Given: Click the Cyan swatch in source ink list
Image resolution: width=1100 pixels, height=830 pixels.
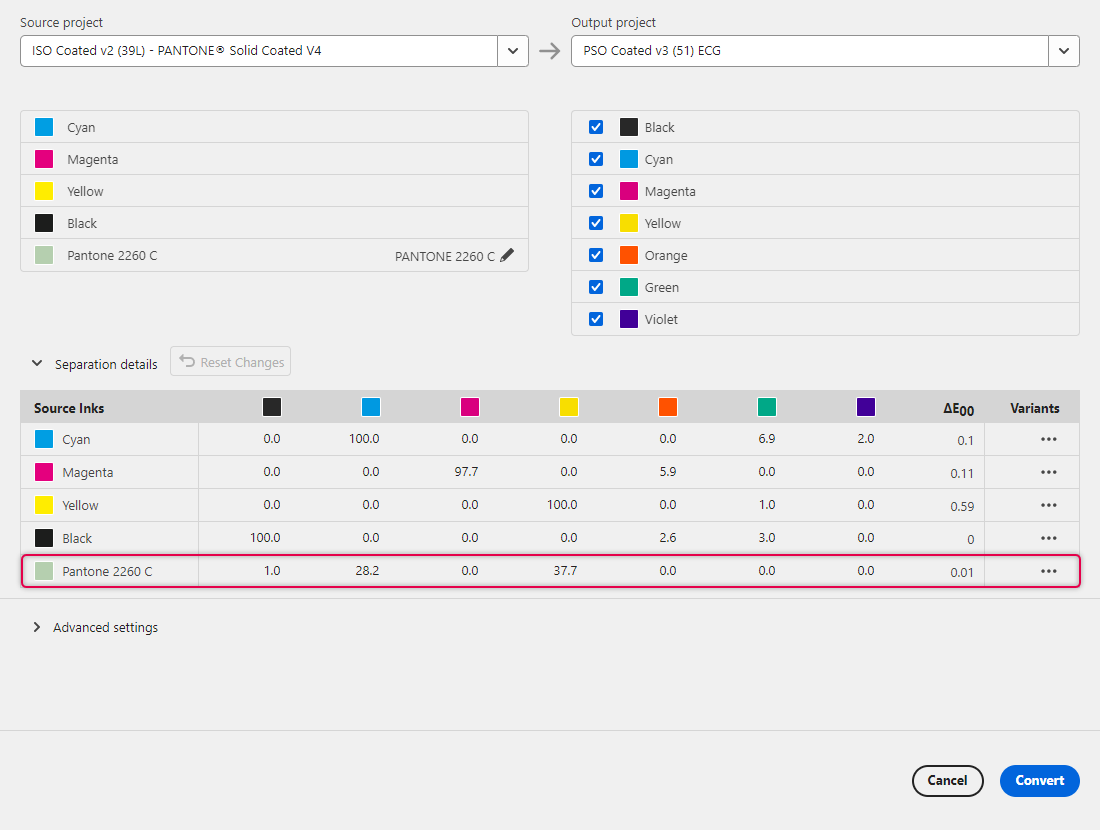Looking at the screenshot, I should pyautogui.click(x=44, y=127).
